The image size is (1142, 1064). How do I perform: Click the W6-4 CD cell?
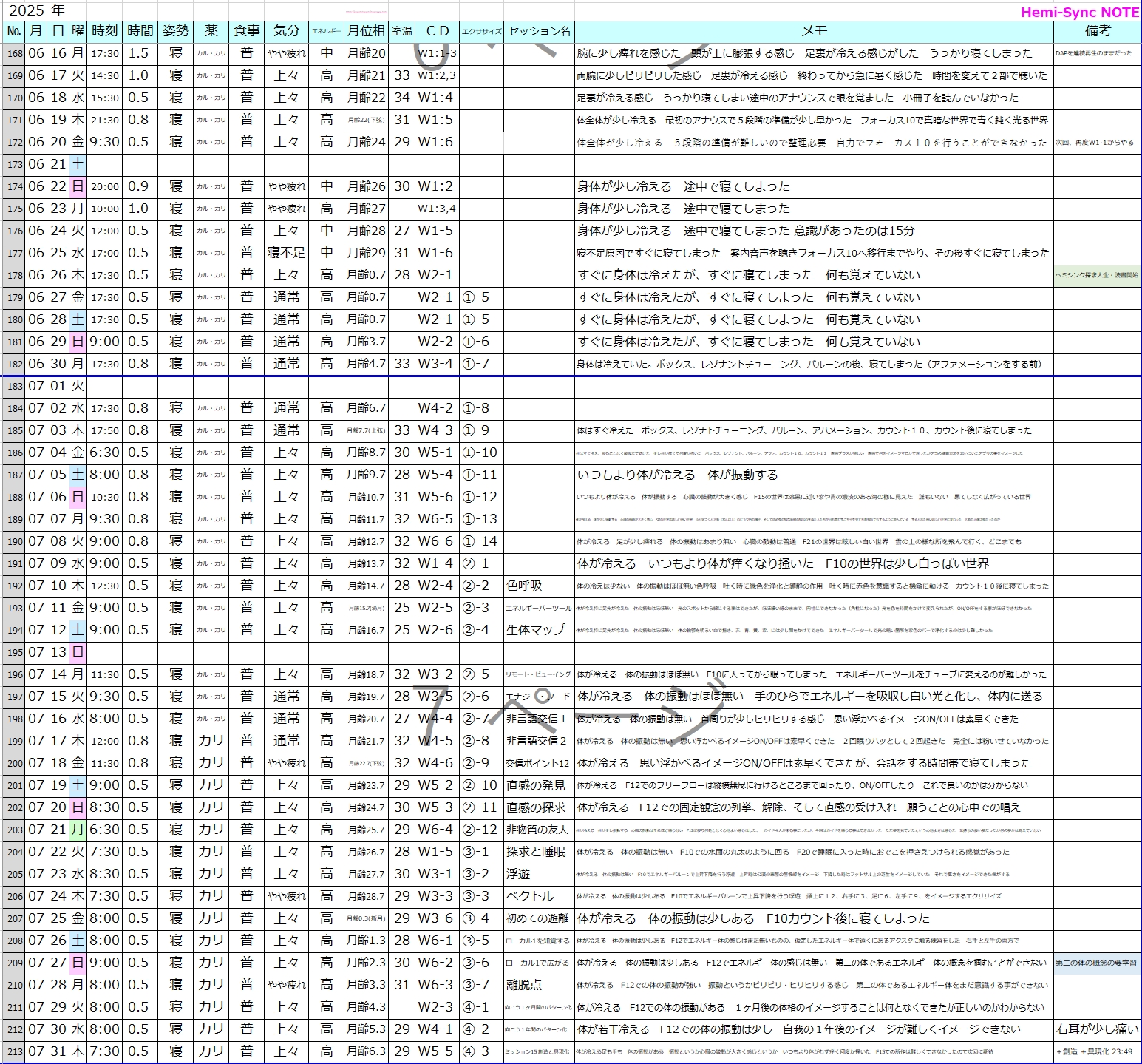[x=438, y=830]
